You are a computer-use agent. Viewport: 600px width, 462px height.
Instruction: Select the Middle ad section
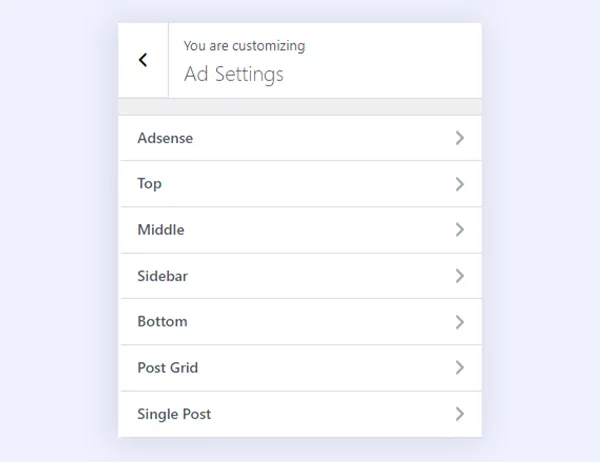coord(161,230)
